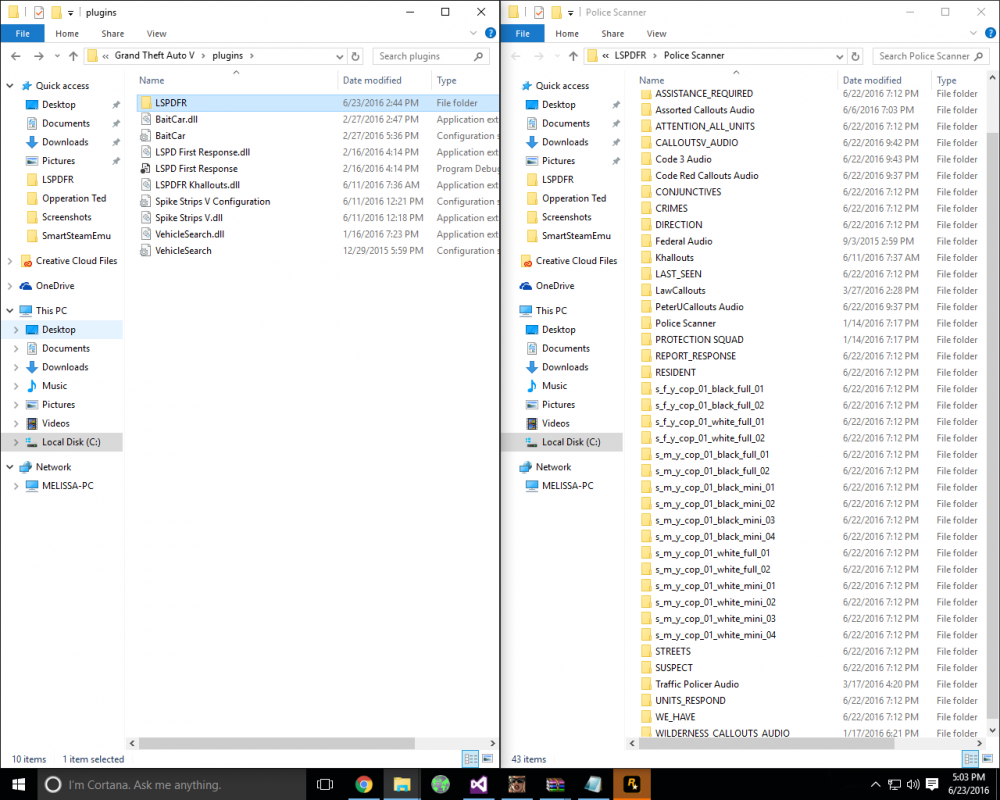Click the Forward arrow in the plugins window

39,56
